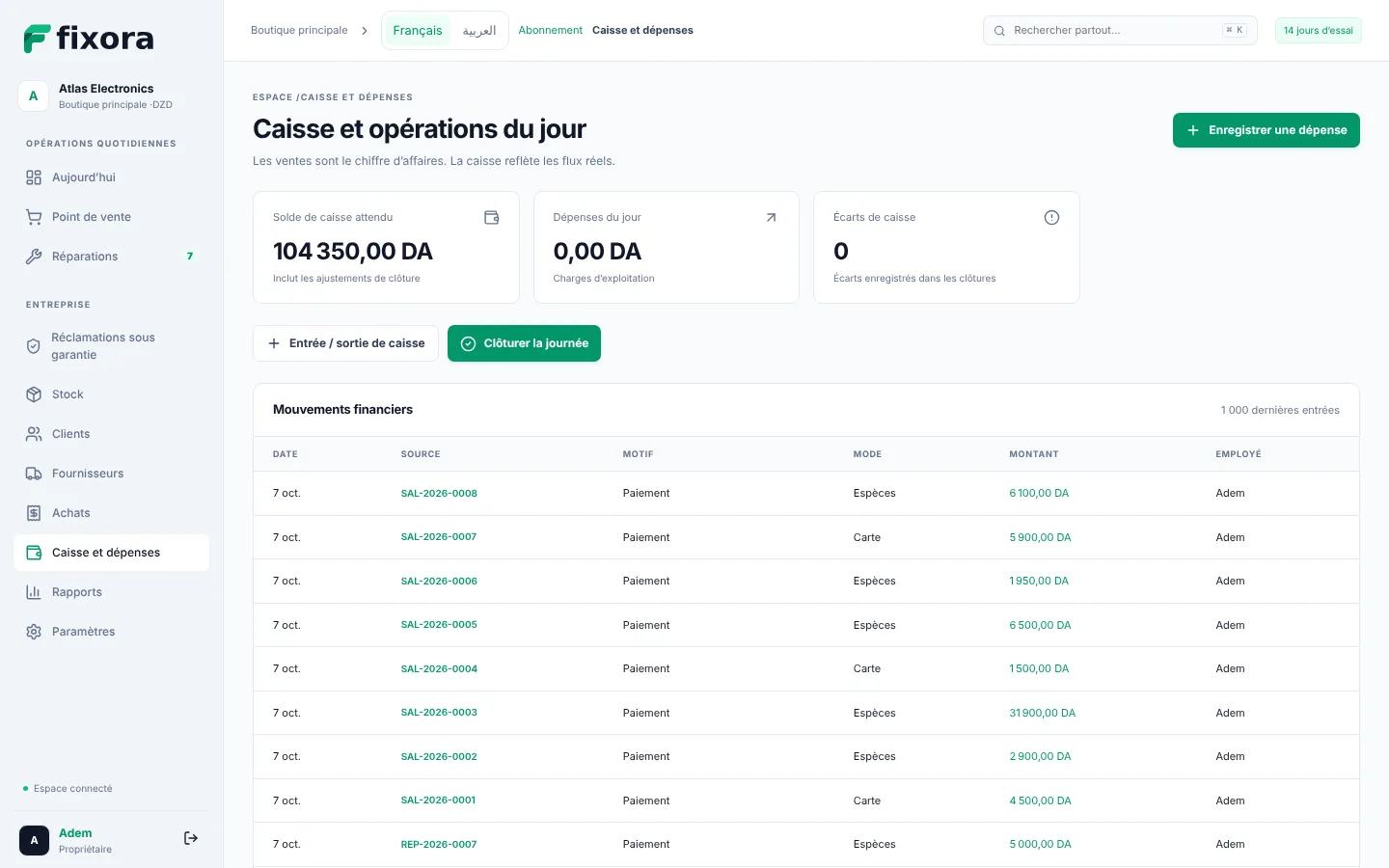This screenshot has width=1389, height=868.
Task: Open Point de vente cart icon
Action: tap(34, 217)
